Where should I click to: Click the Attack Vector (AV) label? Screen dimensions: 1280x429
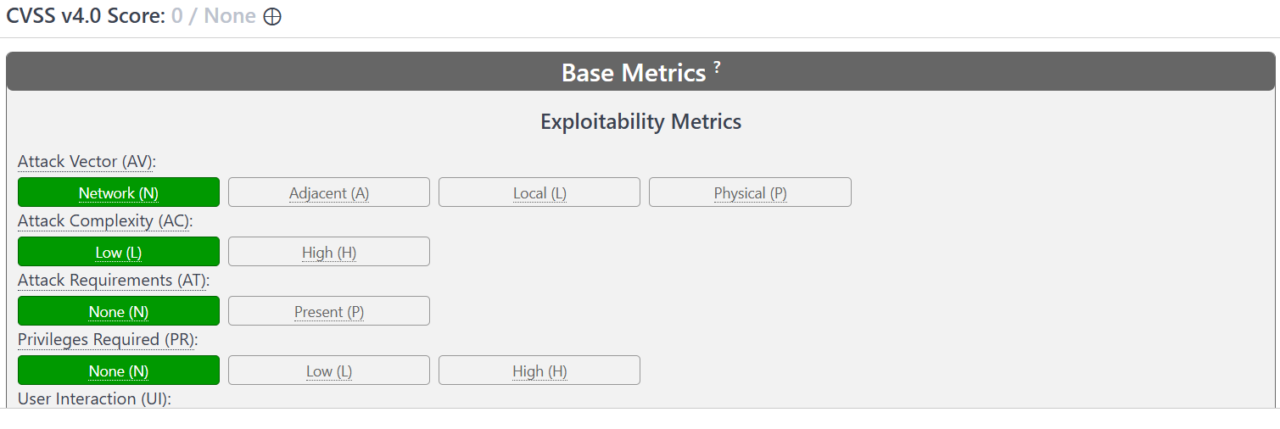pos(87,162)
